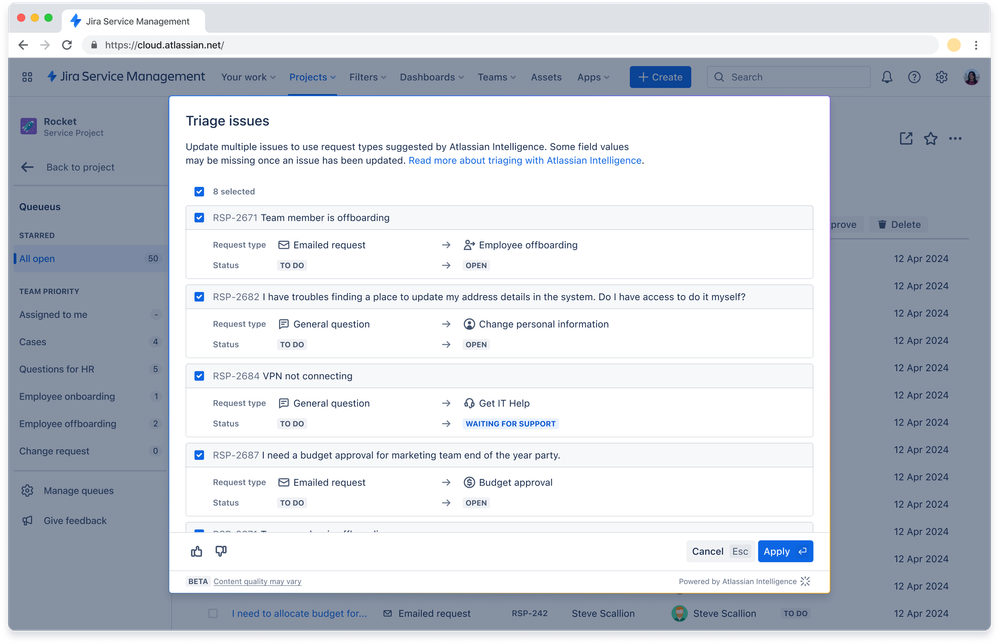Open the user profile avatar
This screenshot has height=644, width=999.
tap(972, 77)
